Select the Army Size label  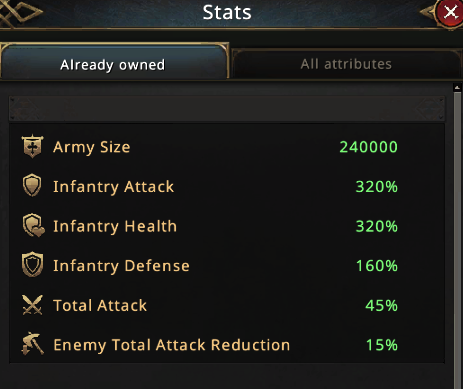pos(92,147)
